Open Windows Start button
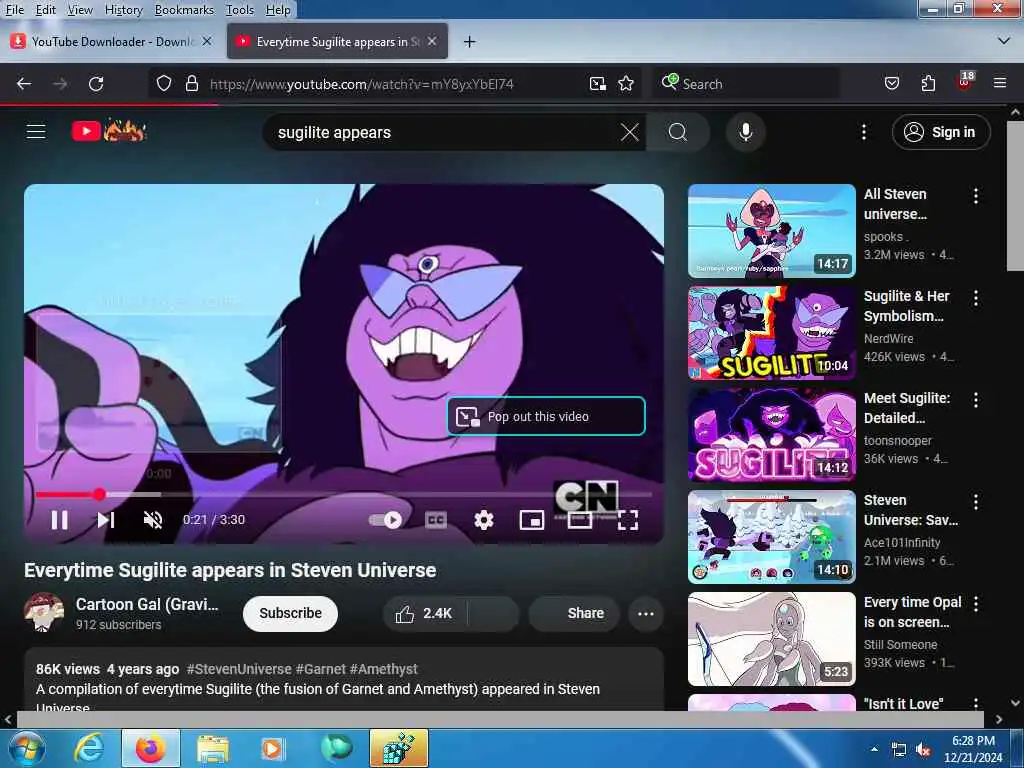The height and width of the screenshot is (768, 1024). tap(27, 748)
